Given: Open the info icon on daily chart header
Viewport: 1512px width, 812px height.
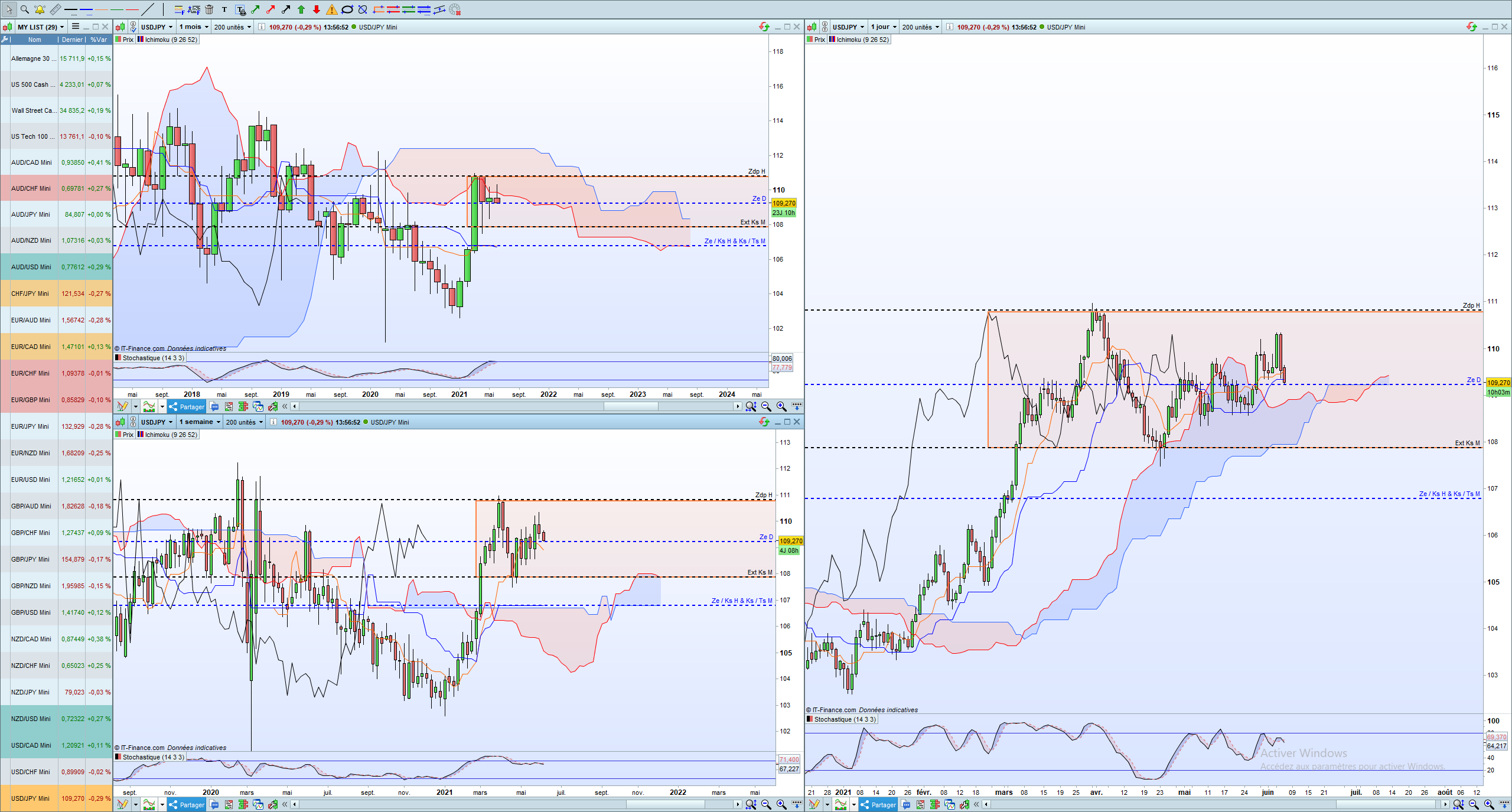Looking at the screenshot, I should 949,27.
